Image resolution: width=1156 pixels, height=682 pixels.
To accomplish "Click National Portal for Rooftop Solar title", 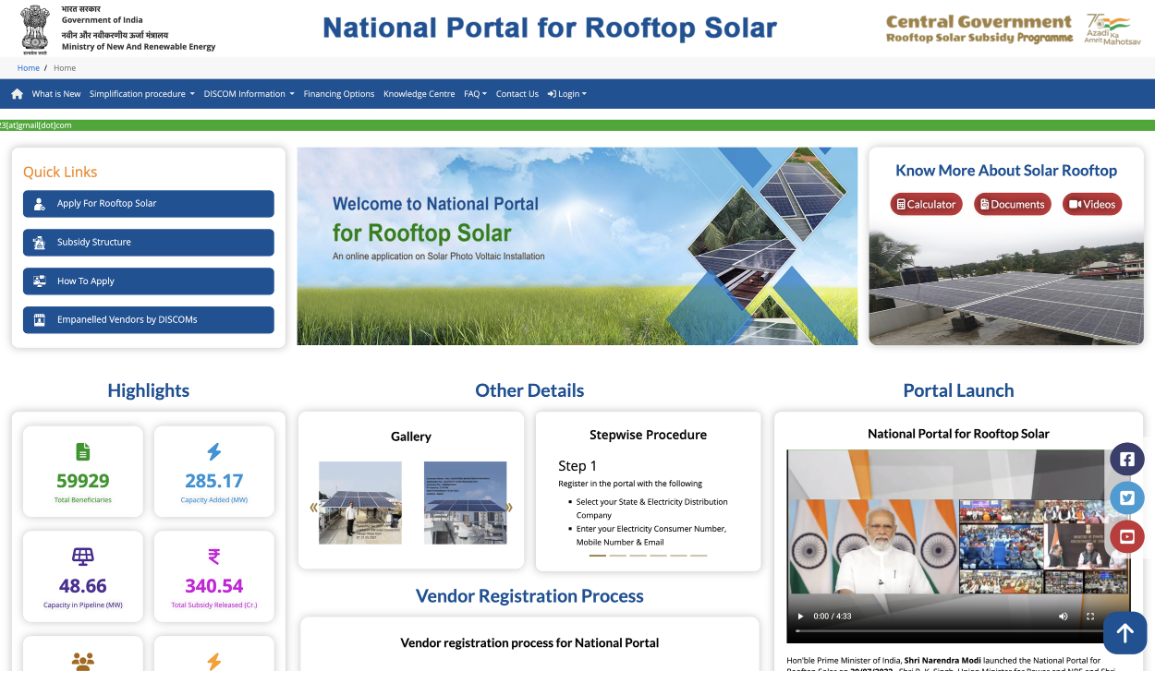I will [549, 28].
